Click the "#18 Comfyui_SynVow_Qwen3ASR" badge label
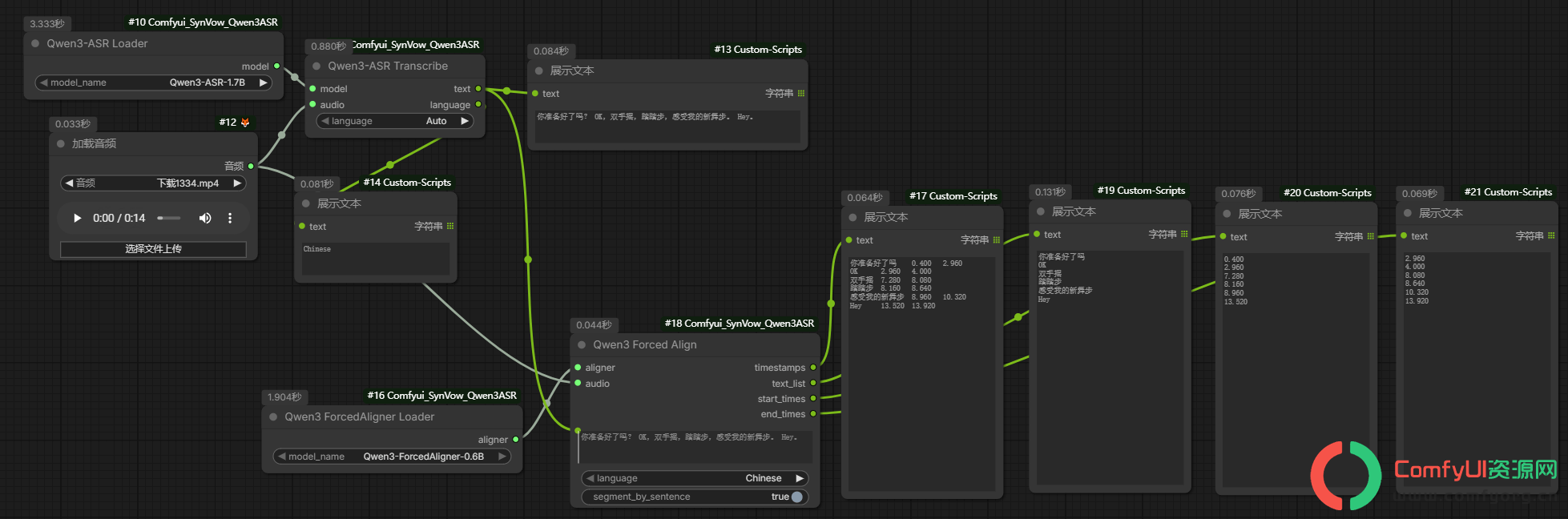This screenshot has width=1568, height=519. (x=740, y=324)
